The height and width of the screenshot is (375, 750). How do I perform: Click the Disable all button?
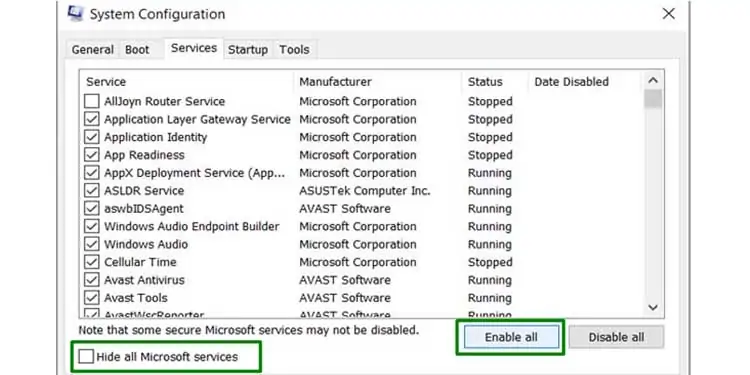point(616,337)
